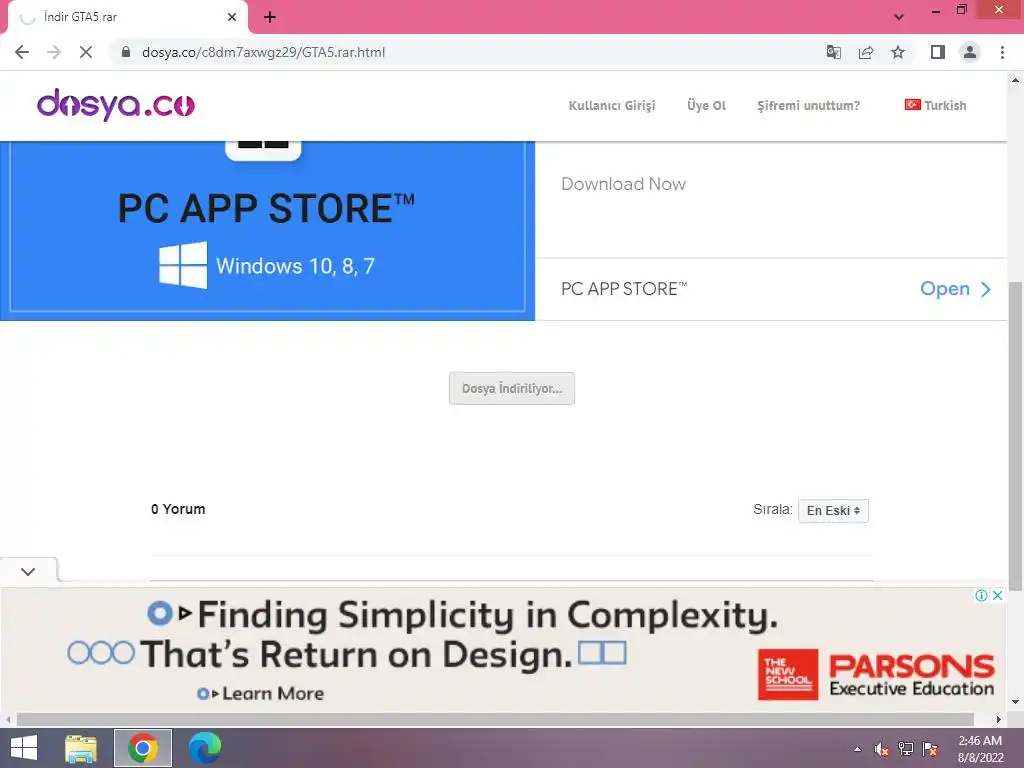Click the address bar URL
The height and width of the screenshot is (768, 1024).
point(263,52)
